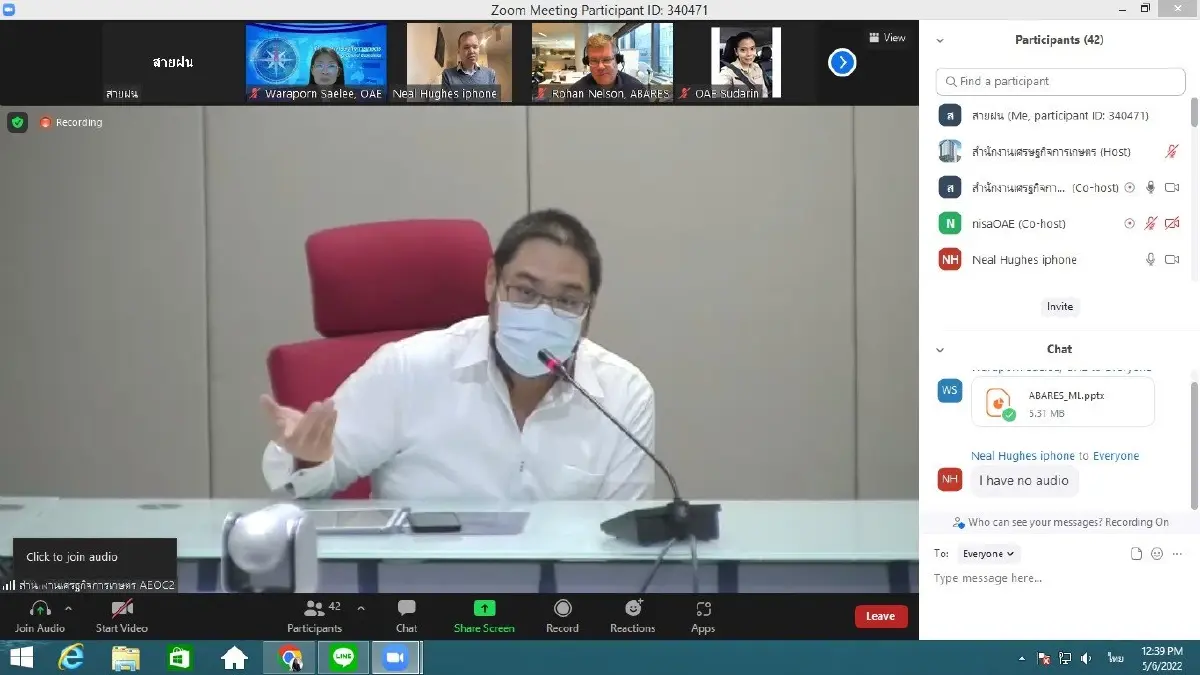Open the Reactions menu

click(632, 616)
